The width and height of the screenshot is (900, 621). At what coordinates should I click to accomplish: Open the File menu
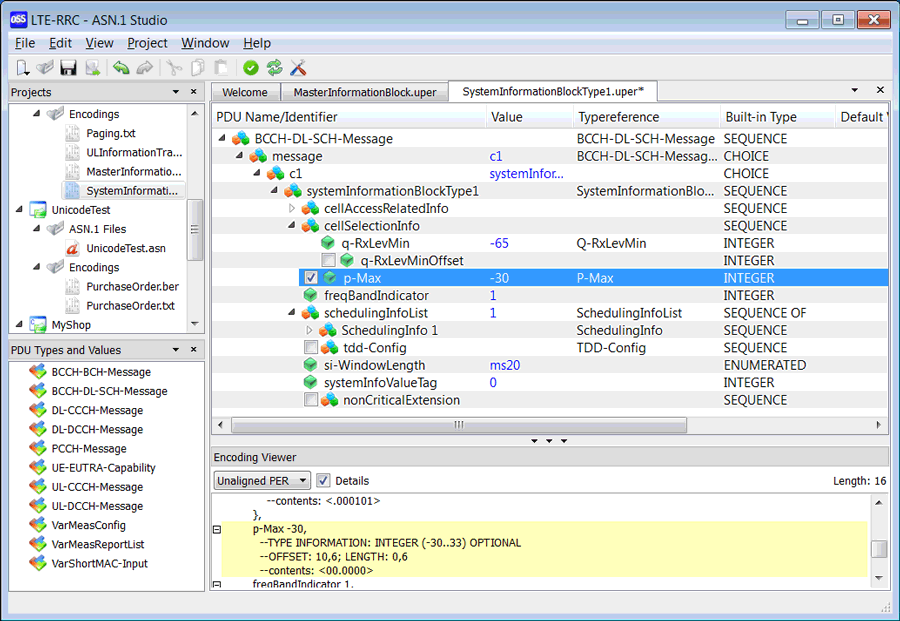tap(25, 43)
